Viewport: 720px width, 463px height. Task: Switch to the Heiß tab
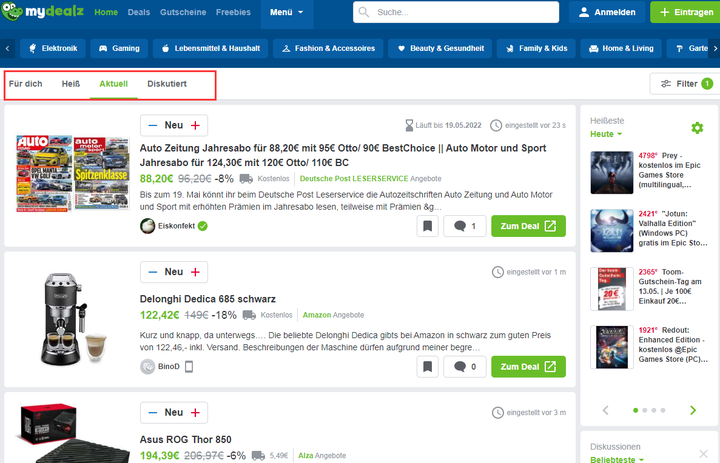point(71,84)
